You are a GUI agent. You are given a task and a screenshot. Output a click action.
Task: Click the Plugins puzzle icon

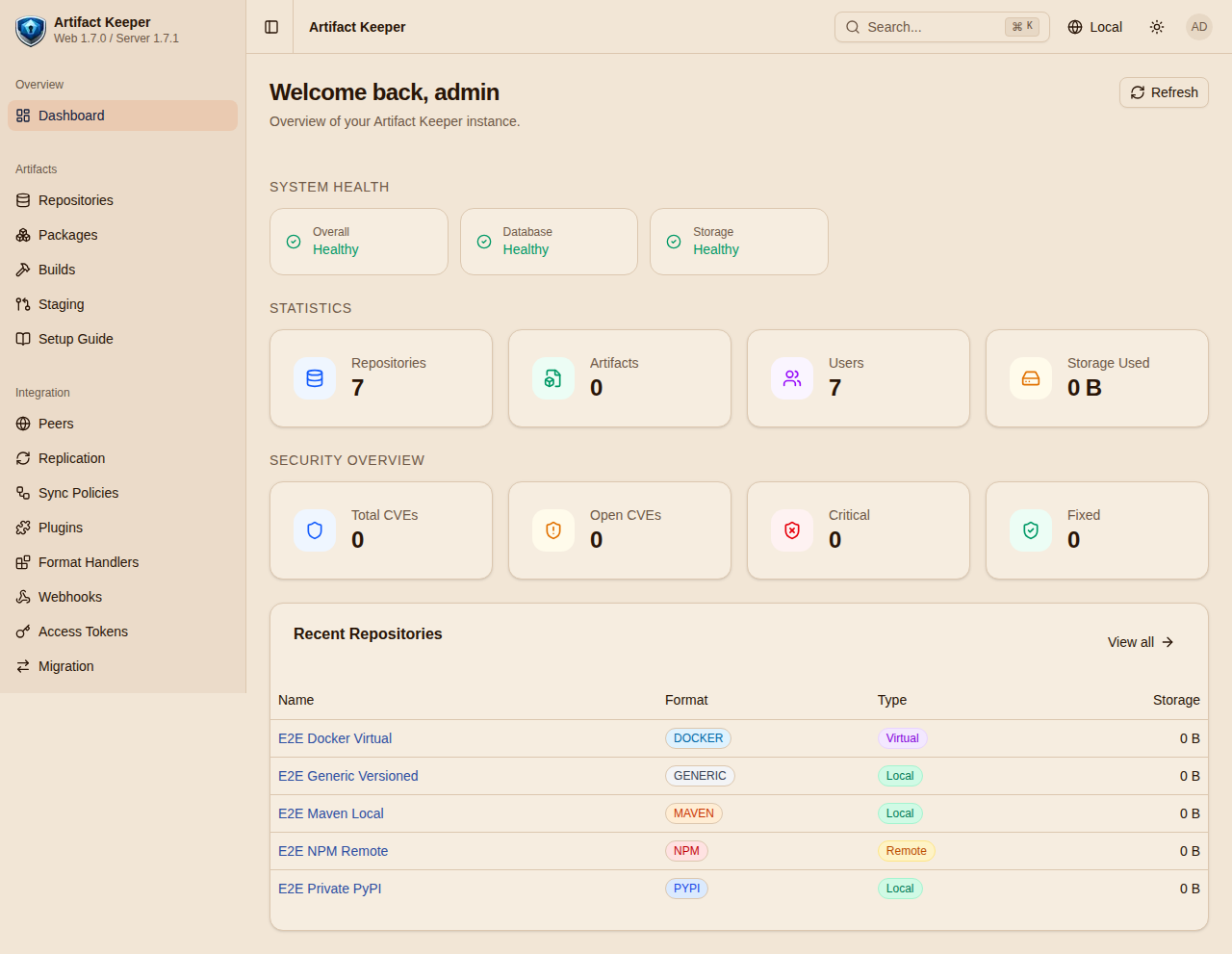23,528
